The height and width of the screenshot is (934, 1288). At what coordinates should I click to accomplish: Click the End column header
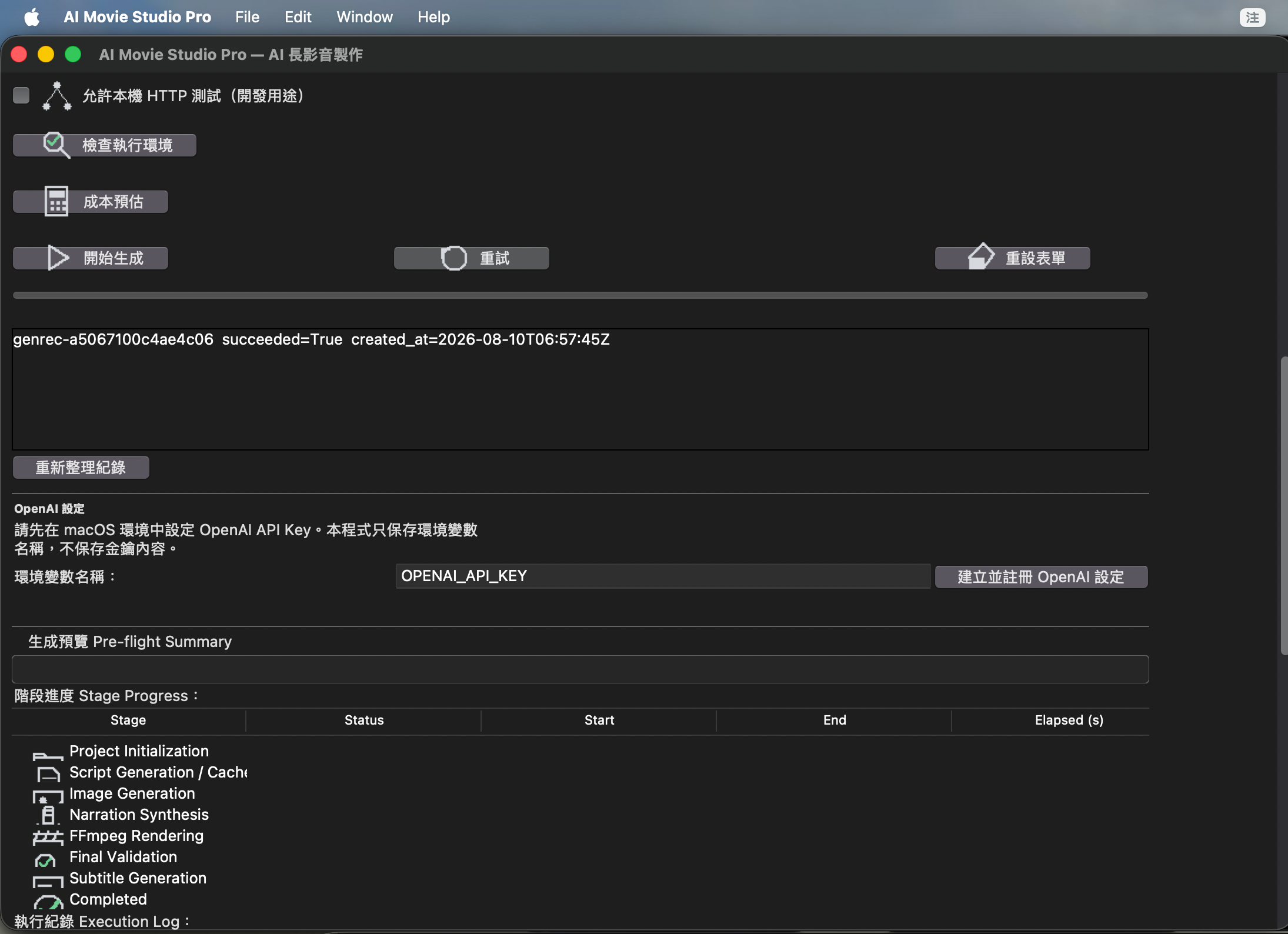[834, 720]
